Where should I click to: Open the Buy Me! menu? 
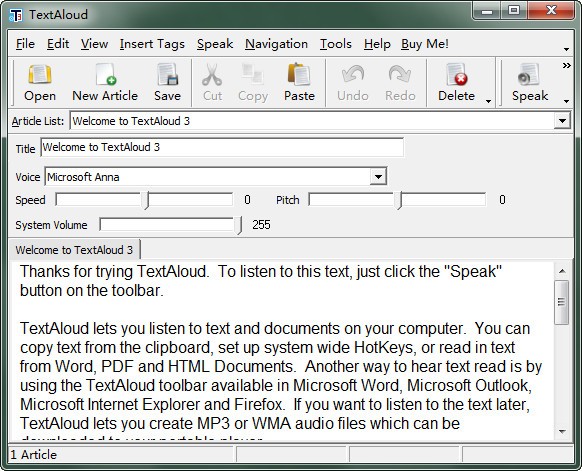[x=425, y=44]
